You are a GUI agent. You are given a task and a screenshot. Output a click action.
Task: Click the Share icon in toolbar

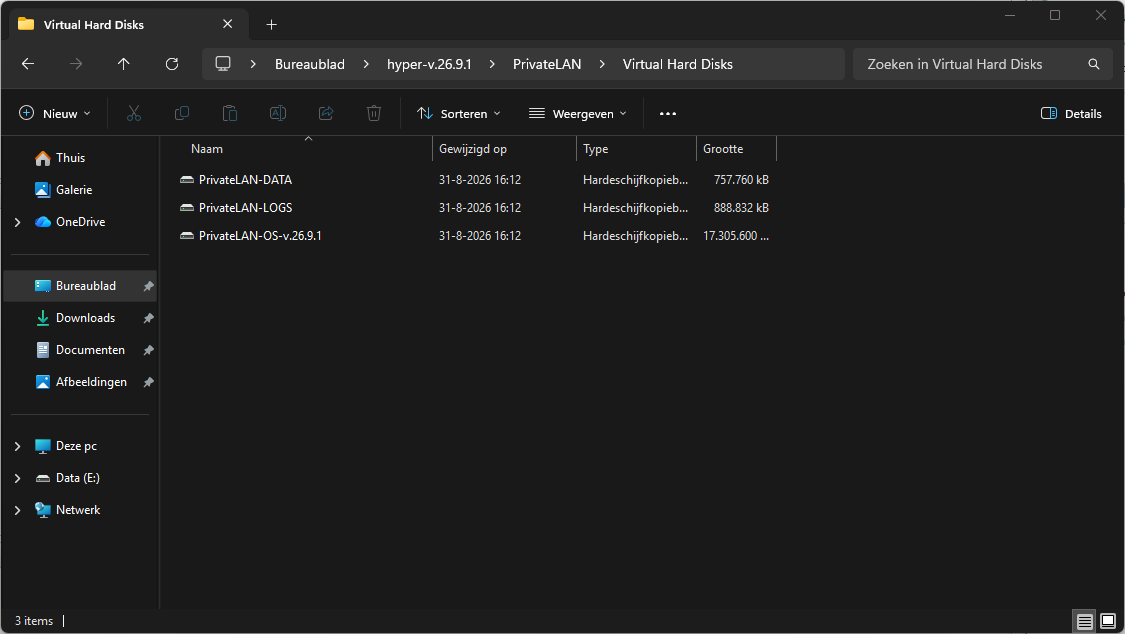326,113
